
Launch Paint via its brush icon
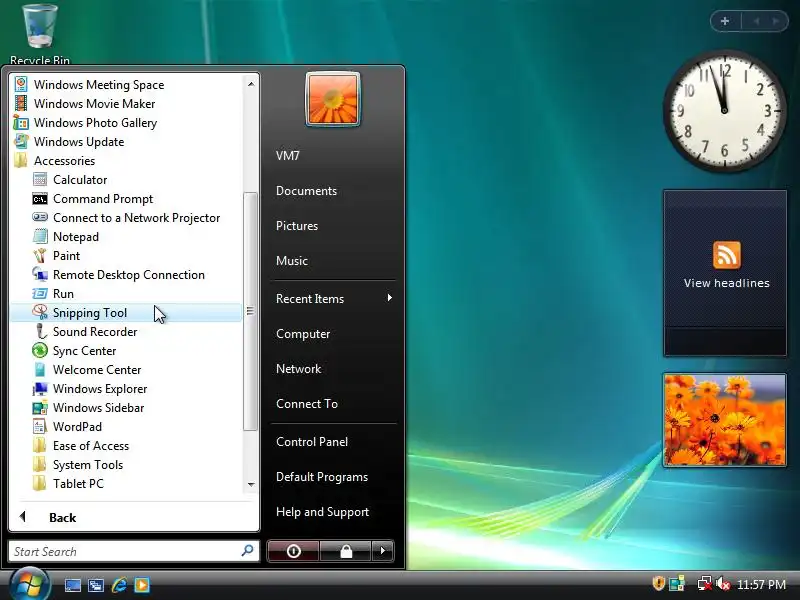tap(40, 255)
